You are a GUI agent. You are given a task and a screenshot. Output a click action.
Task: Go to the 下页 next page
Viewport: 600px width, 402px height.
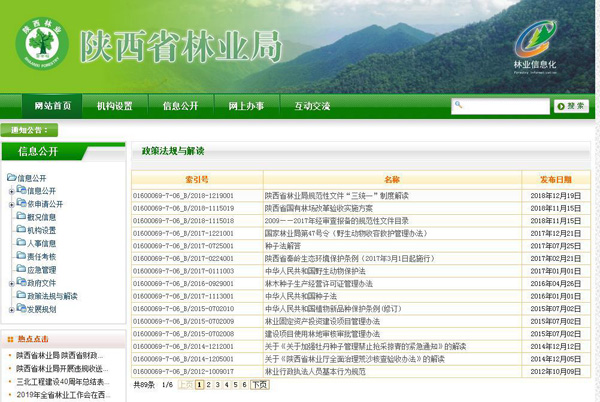pos(259,384)
